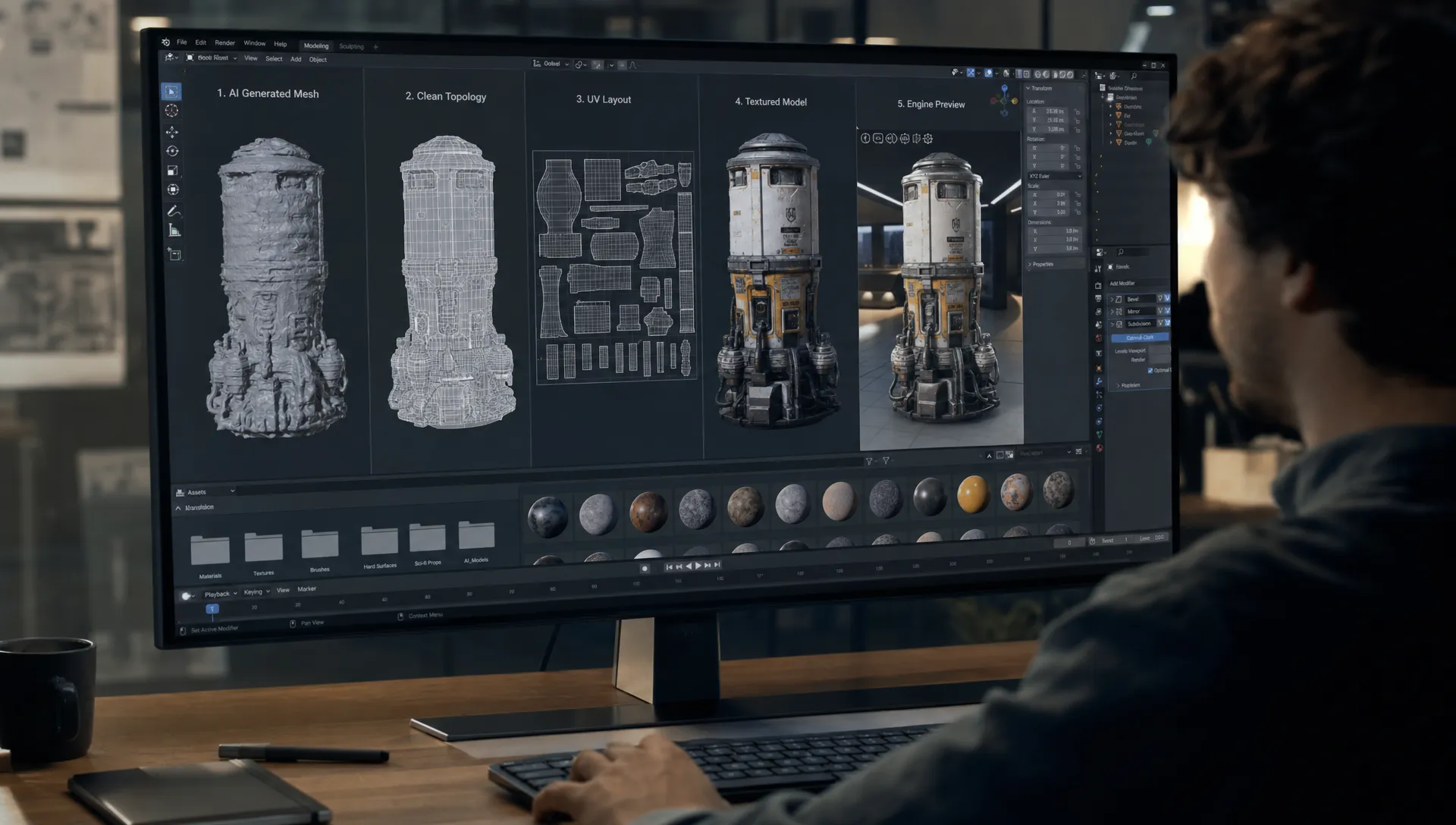The image size is (1456, 825).
Task: Click the Levels Viewport value field
Action: [1160, 350]
